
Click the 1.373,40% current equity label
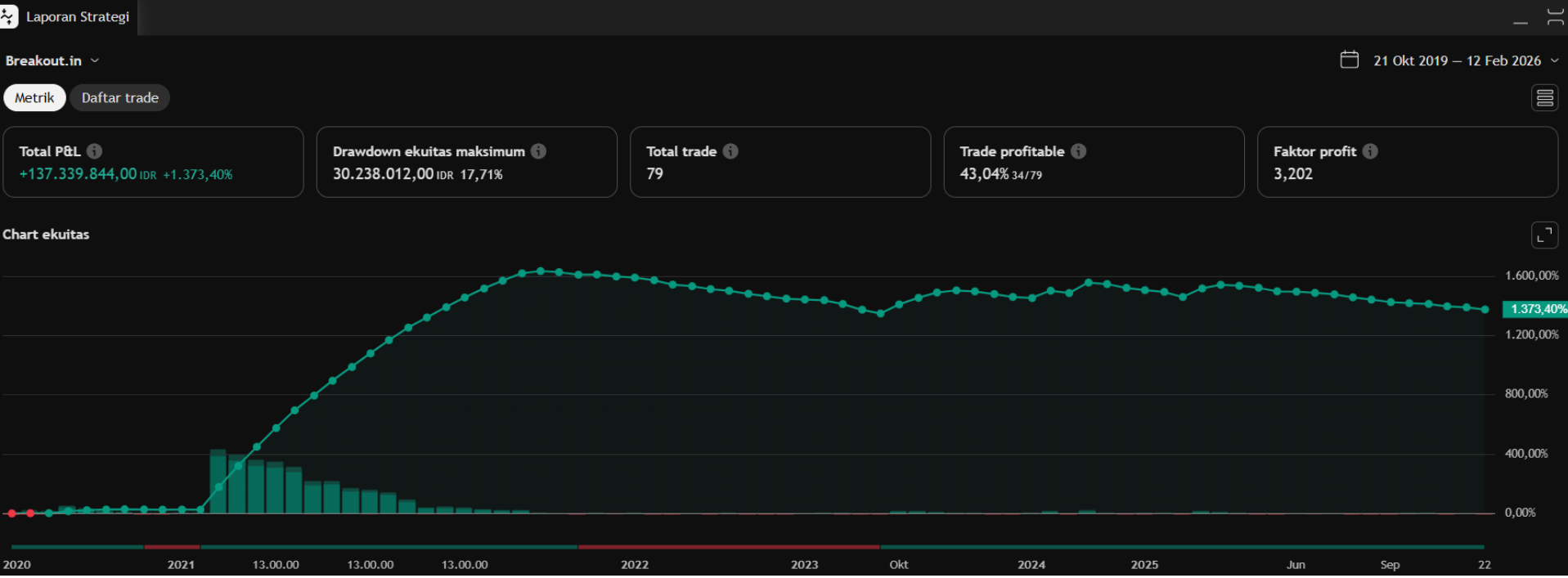coord(1535,309)
